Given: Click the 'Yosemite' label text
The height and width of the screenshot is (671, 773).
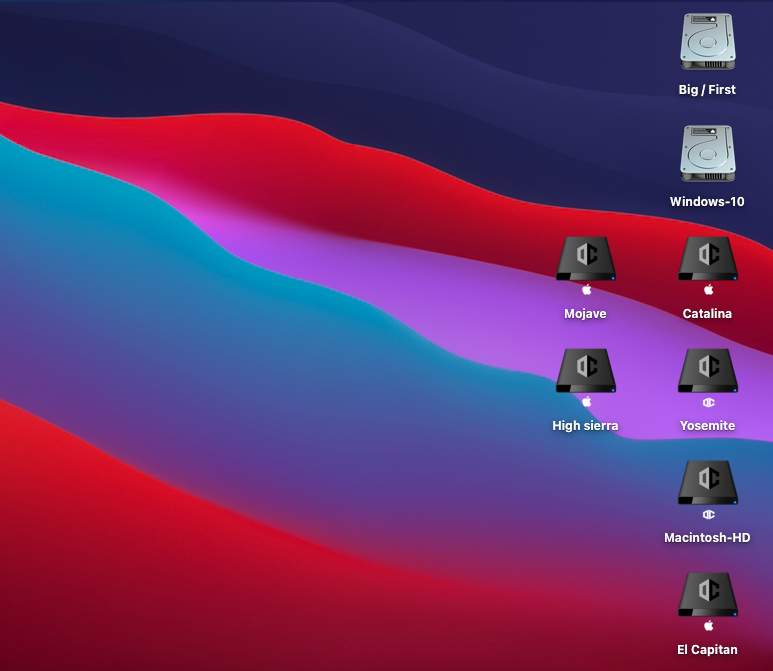Looking at the screenshot, I should tap(707, 425).
